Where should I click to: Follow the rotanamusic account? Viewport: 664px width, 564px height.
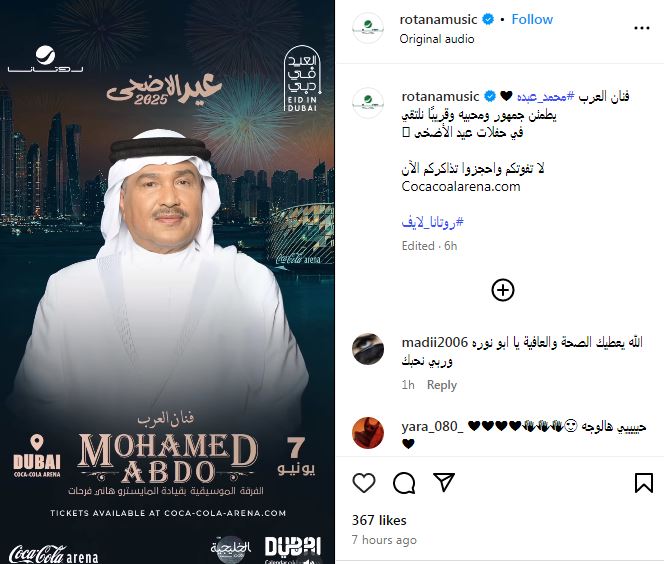[532, 19]
